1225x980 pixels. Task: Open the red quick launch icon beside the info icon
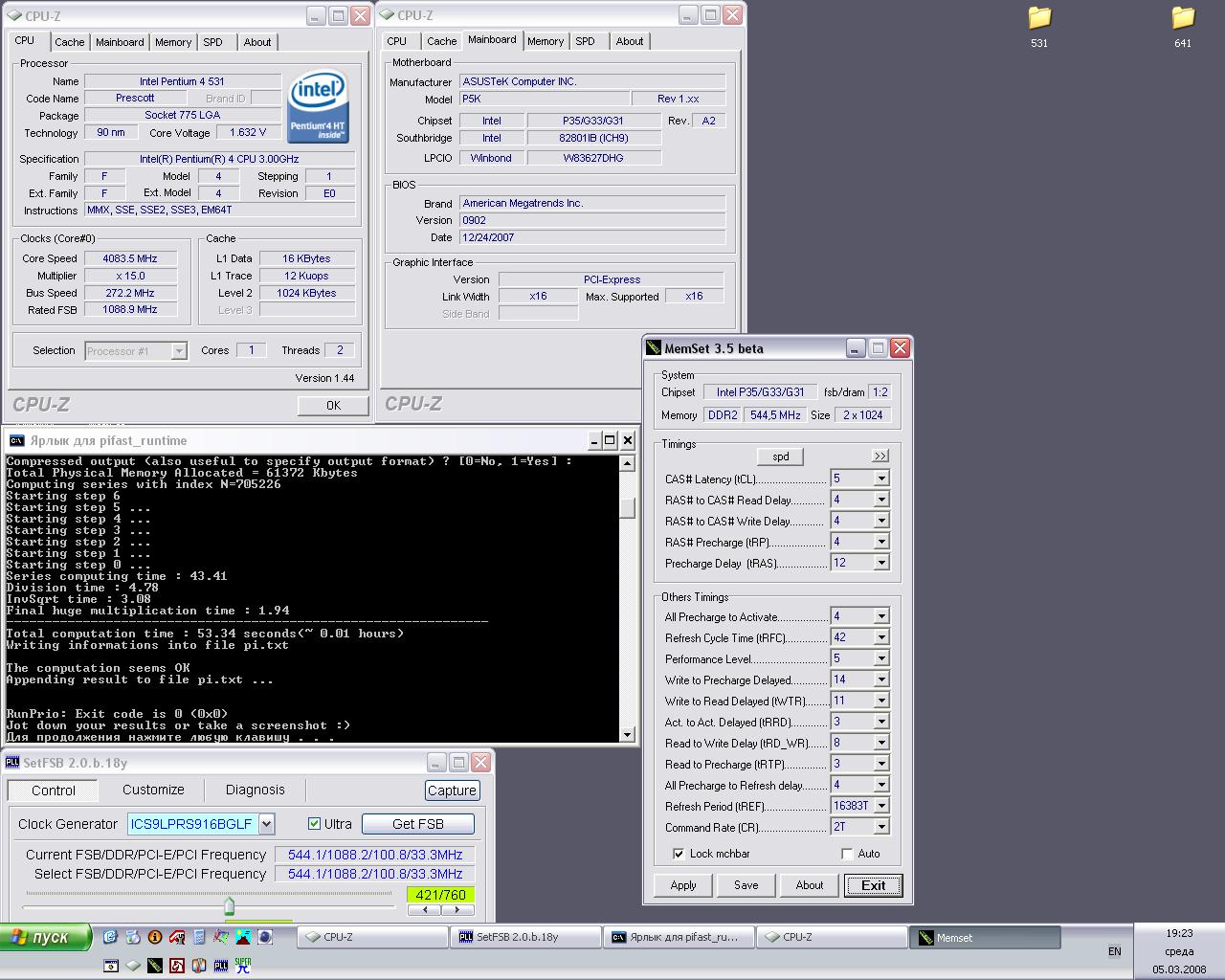pyautogui.click(x=177, y=937)
